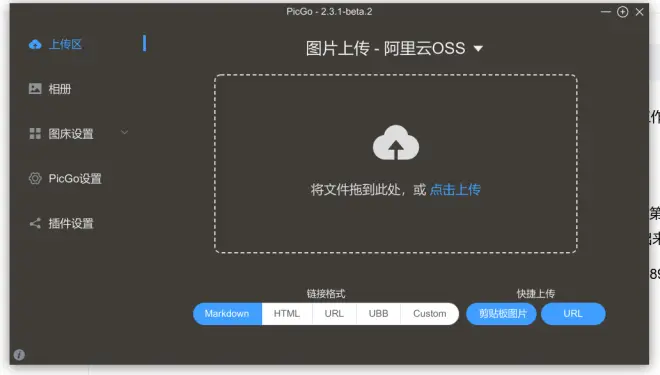Select URL link format option
The image size is (660, 375).
click(x=334, y=314)
